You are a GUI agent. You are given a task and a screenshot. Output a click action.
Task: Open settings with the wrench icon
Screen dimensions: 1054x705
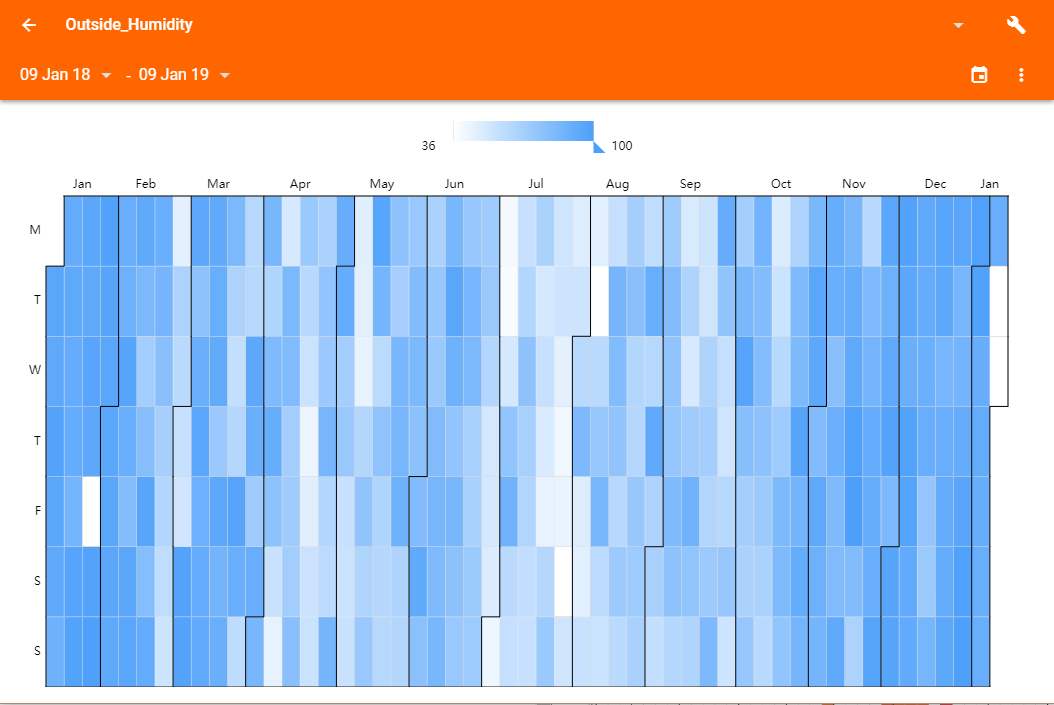[x=1016, y=25]
